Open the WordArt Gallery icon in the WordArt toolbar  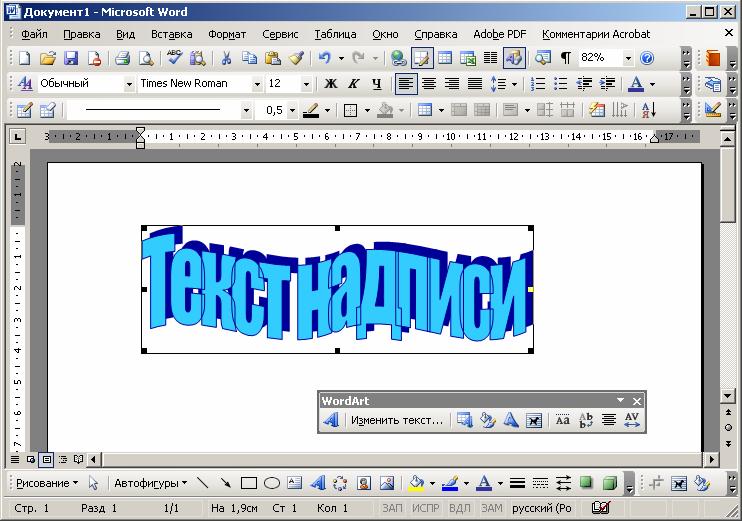465,421
